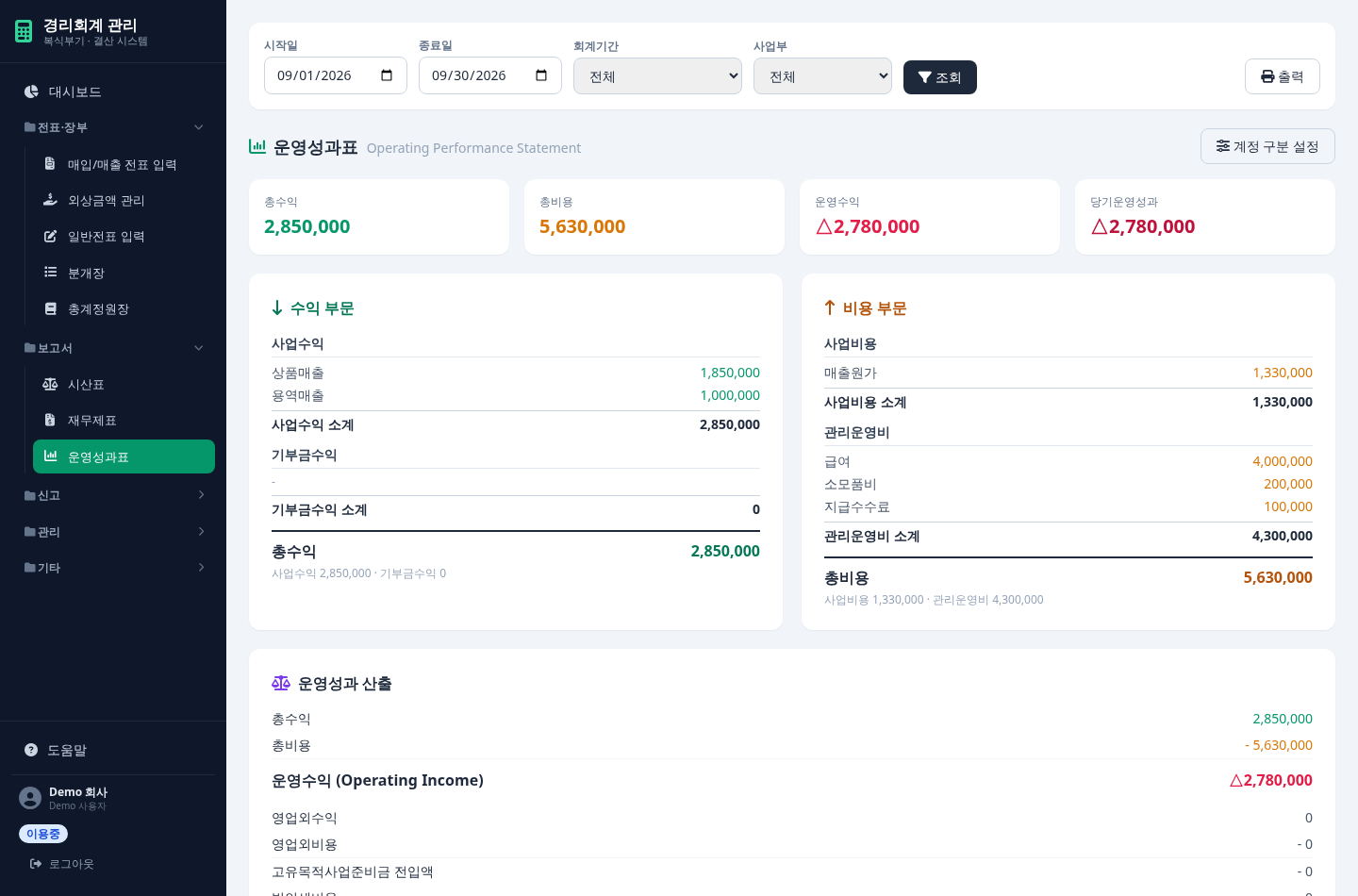Open the 시산표 report
Image resolution: width=1358 pixels, height=896 pixels.
124,384
